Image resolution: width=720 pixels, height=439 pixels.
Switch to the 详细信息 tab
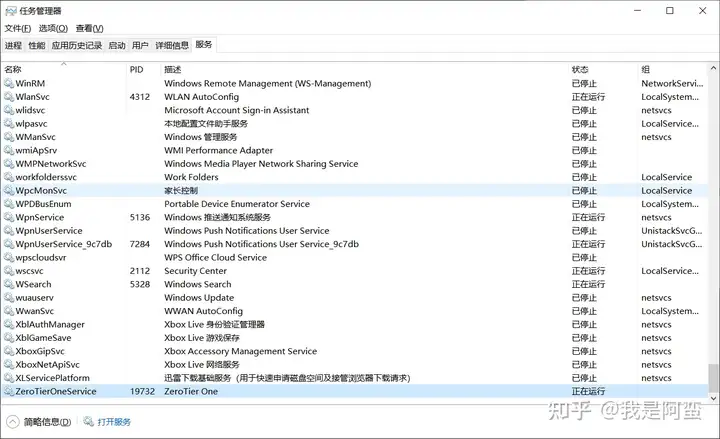(172, 45)
